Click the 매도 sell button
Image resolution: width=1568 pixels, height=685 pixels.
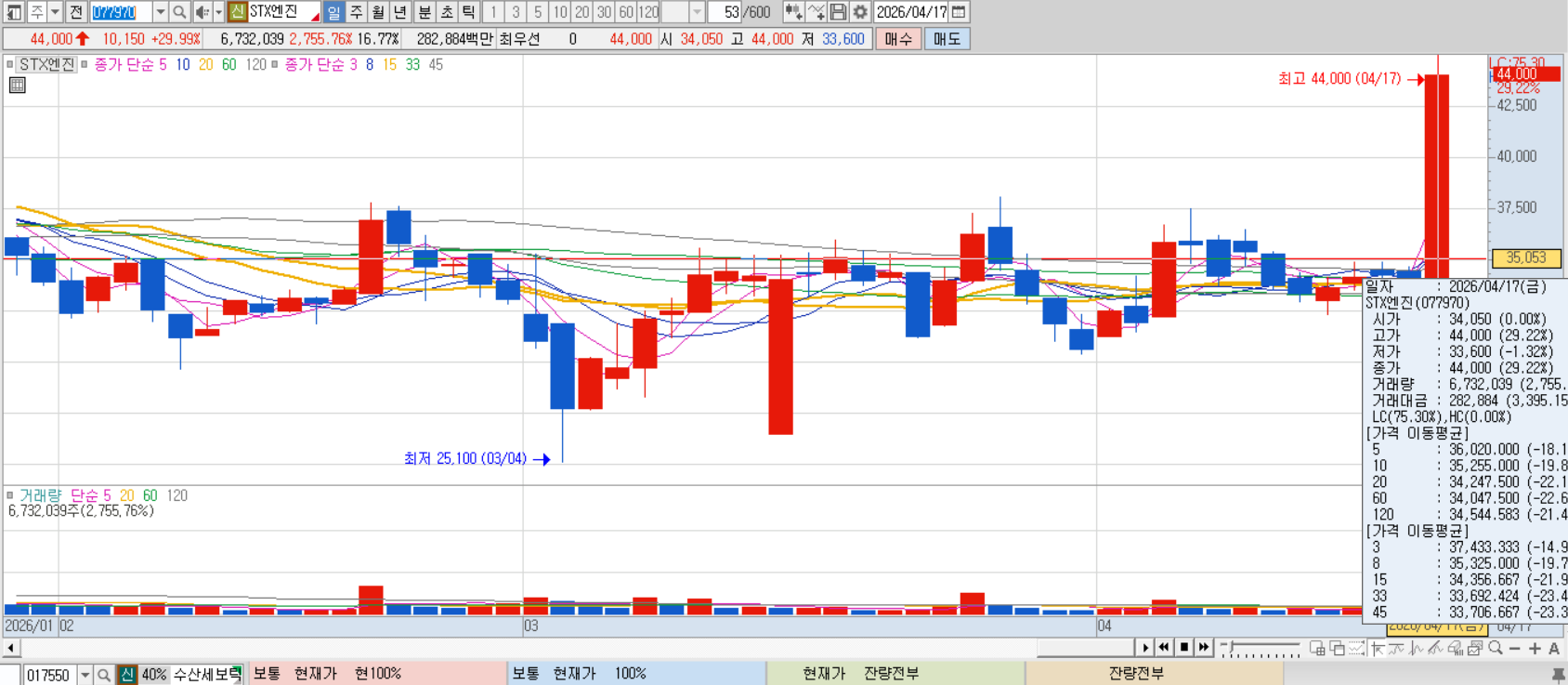[947, 39]
